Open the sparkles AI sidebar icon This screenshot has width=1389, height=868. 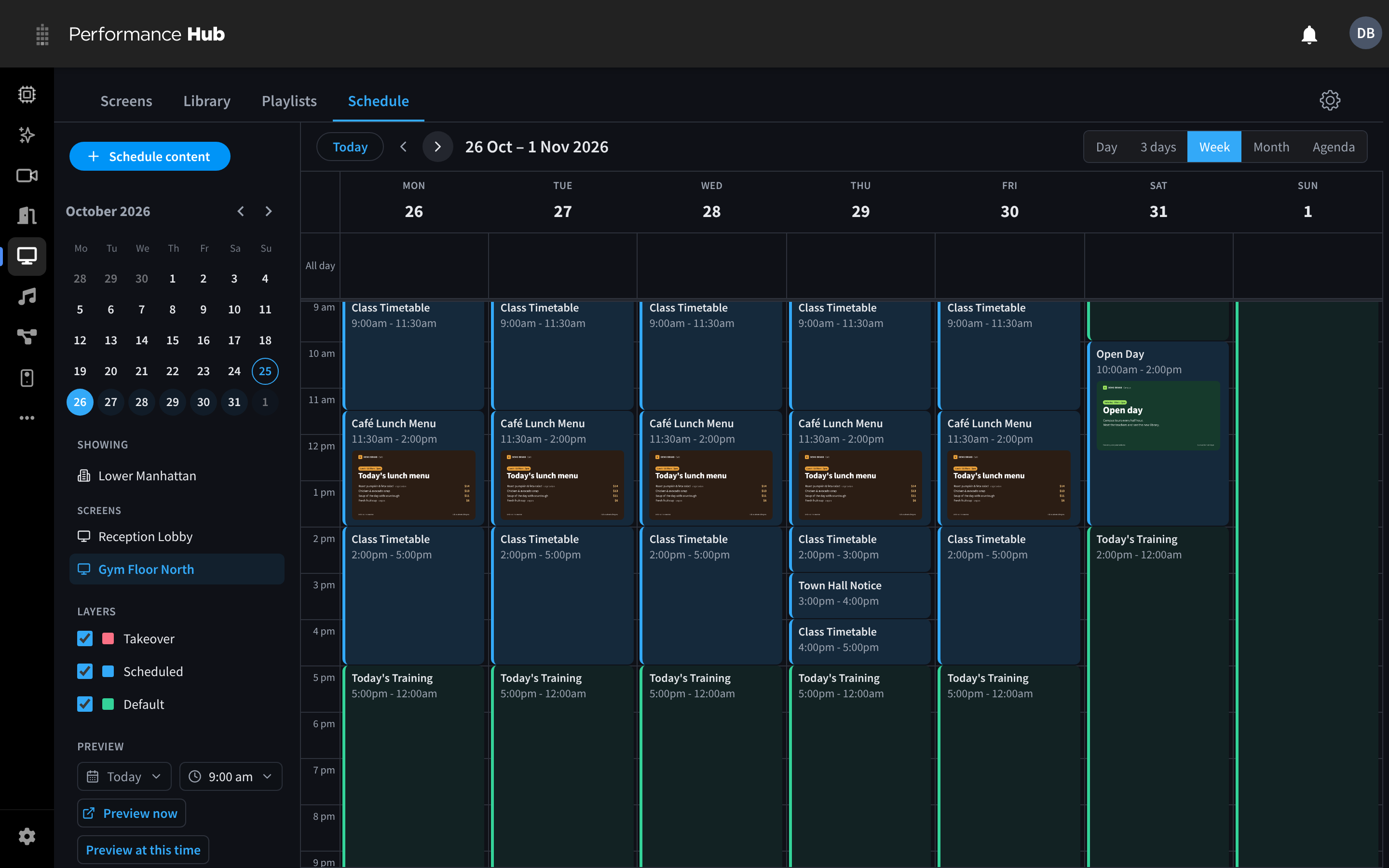(27, 135)
